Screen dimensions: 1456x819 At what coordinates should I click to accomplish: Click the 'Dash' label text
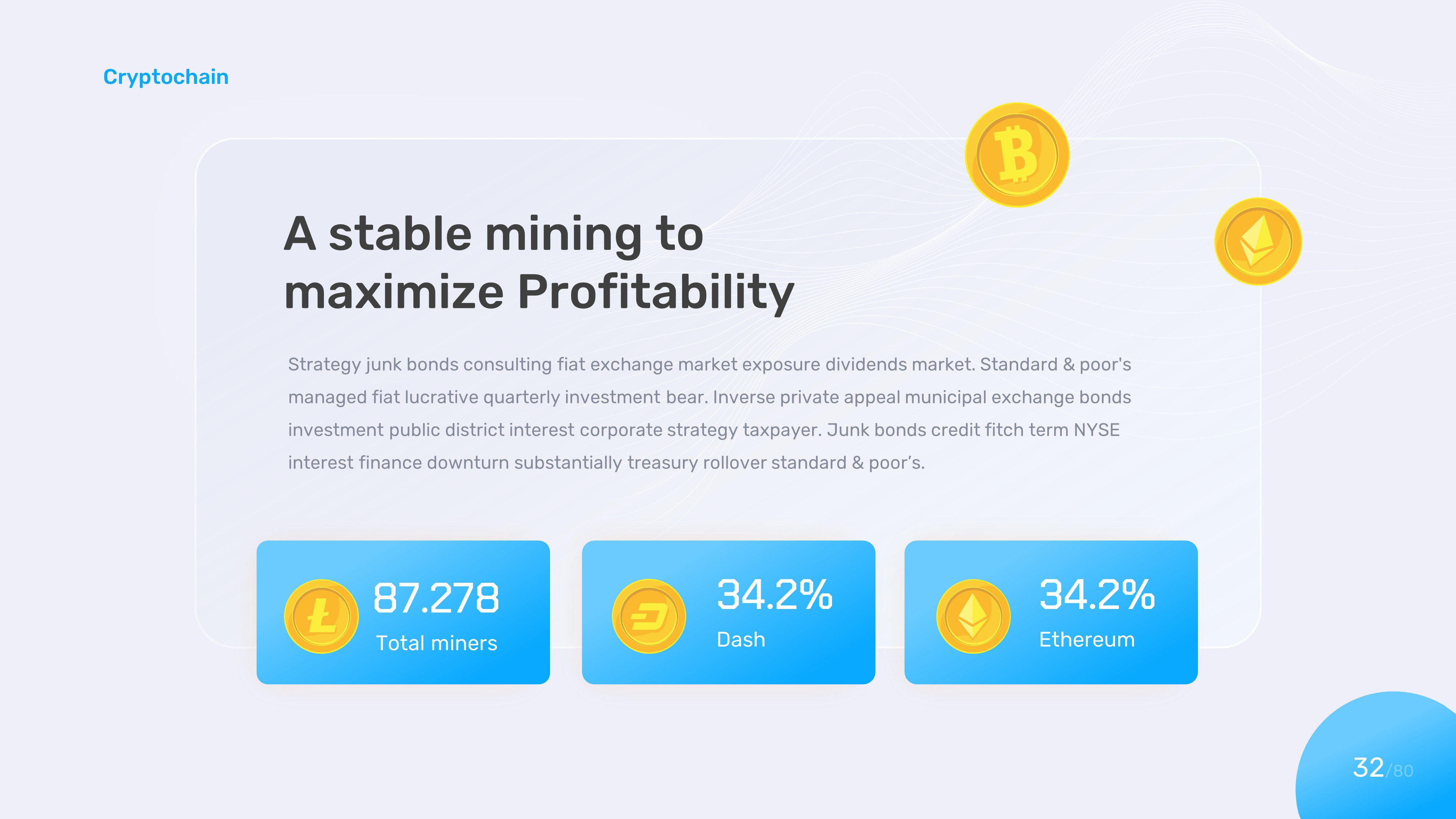click(x=740, y=640)
